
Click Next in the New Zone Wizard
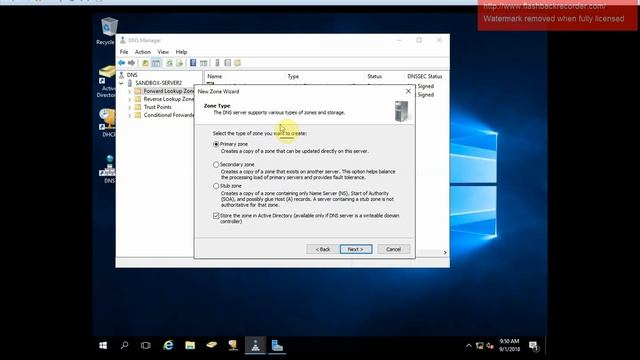pos(356,249)
